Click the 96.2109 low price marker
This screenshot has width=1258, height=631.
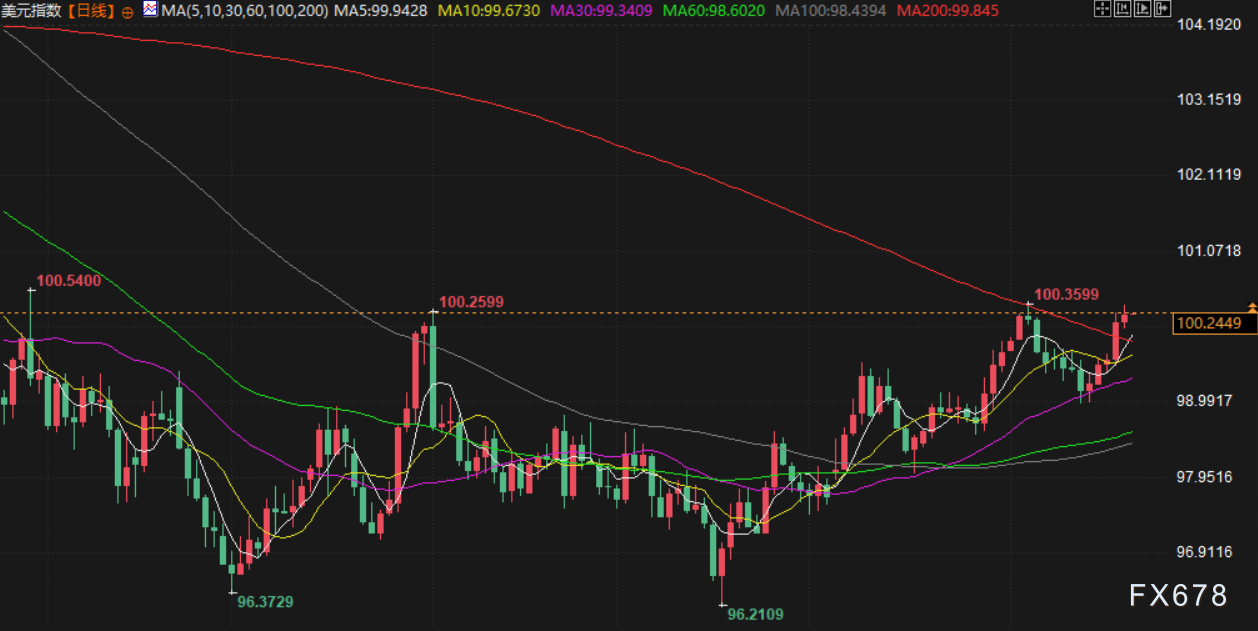pyautogui.click(x=755, y=614)
